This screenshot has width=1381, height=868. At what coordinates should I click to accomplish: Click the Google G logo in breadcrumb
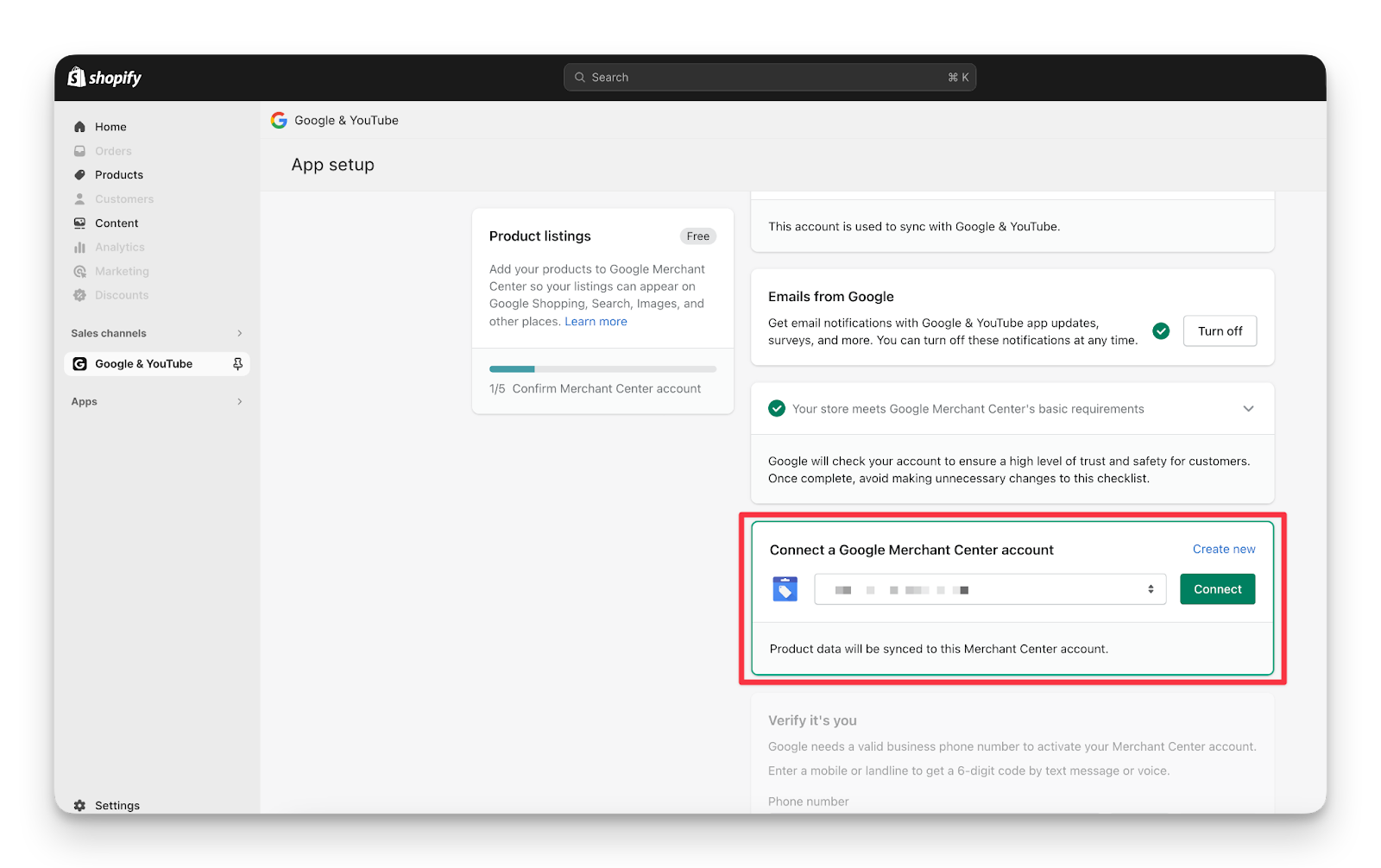(x=279, y=121)
